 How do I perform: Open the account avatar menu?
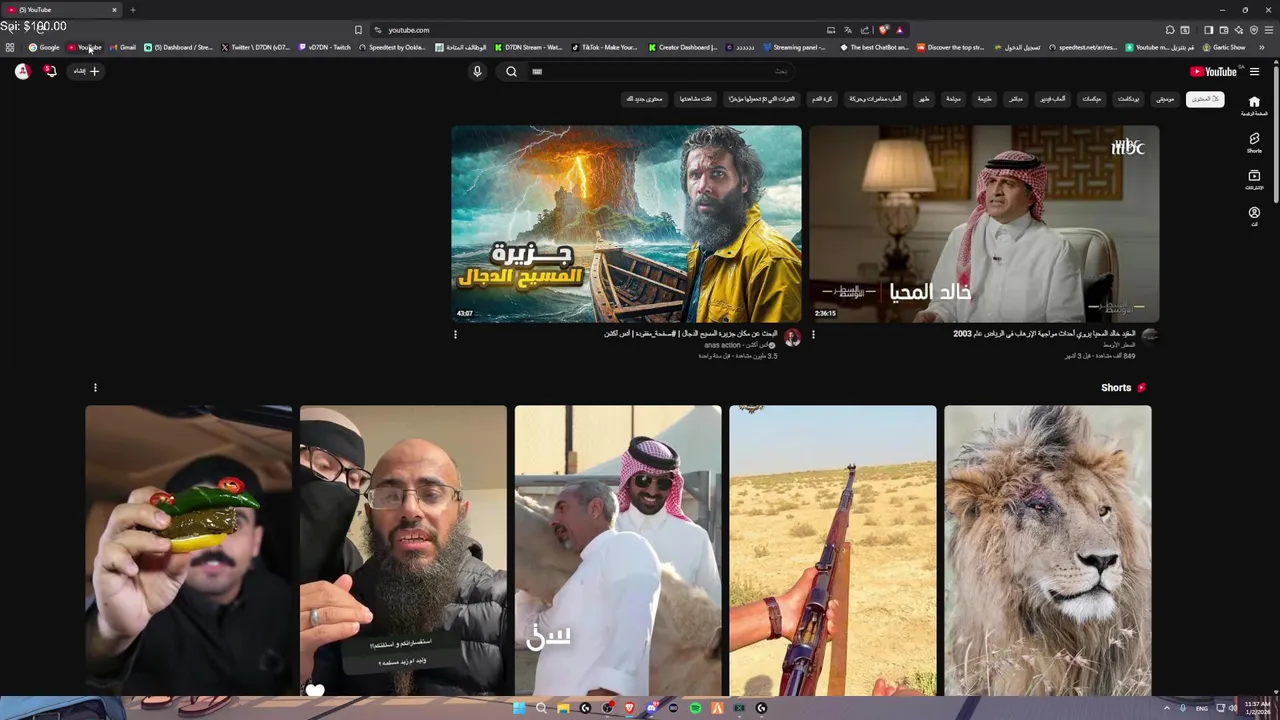22,71
